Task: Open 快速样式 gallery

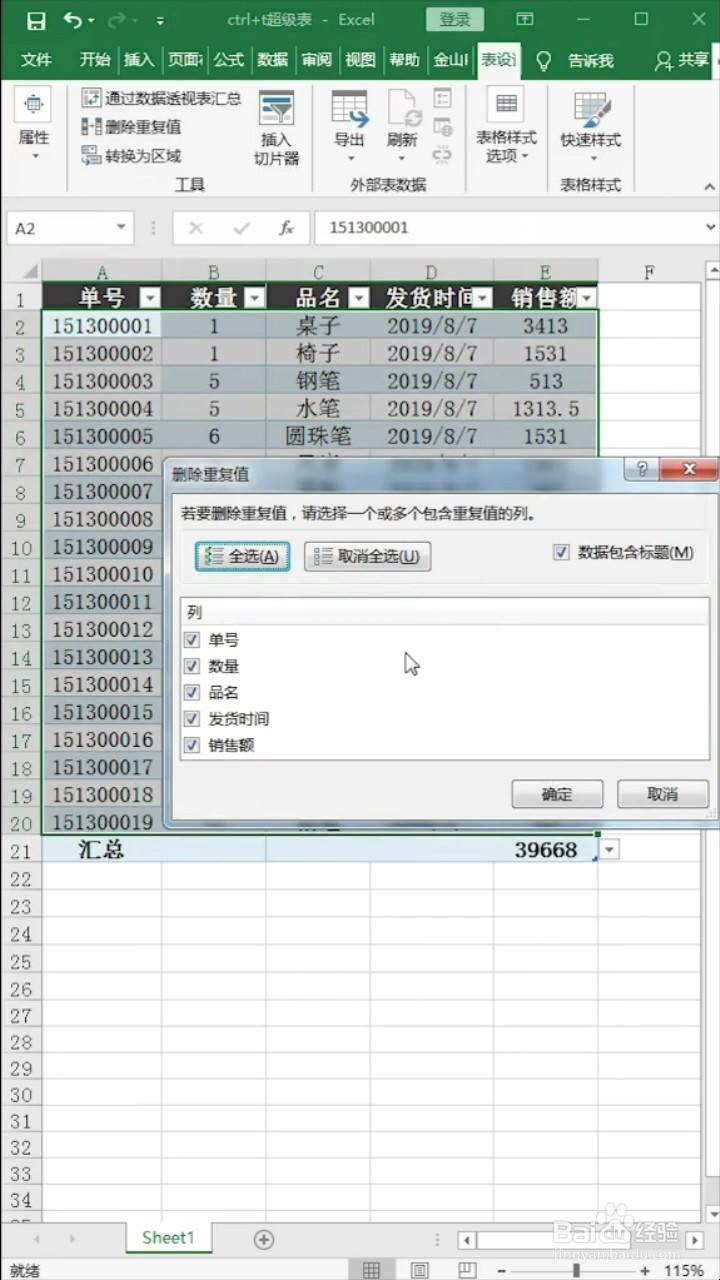Action: click(x=591, y=127)
